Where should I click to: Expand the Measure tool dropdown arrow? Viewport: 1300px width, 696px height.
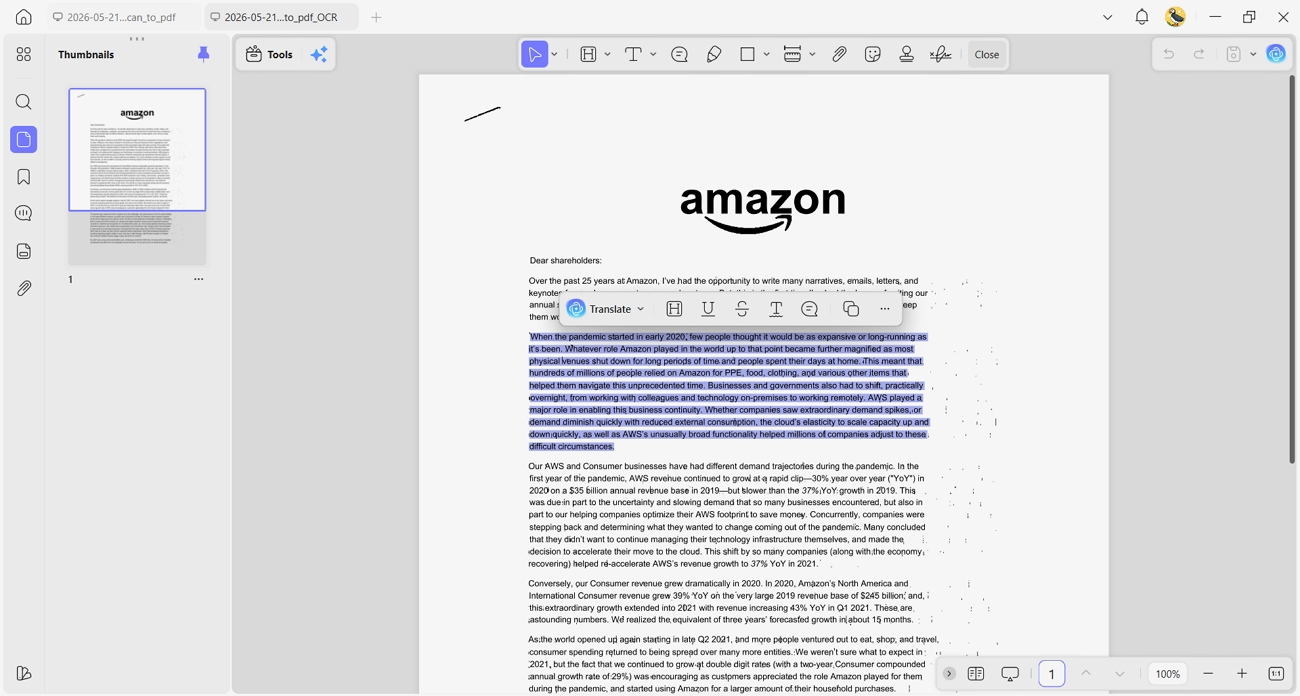coord(812,54)
